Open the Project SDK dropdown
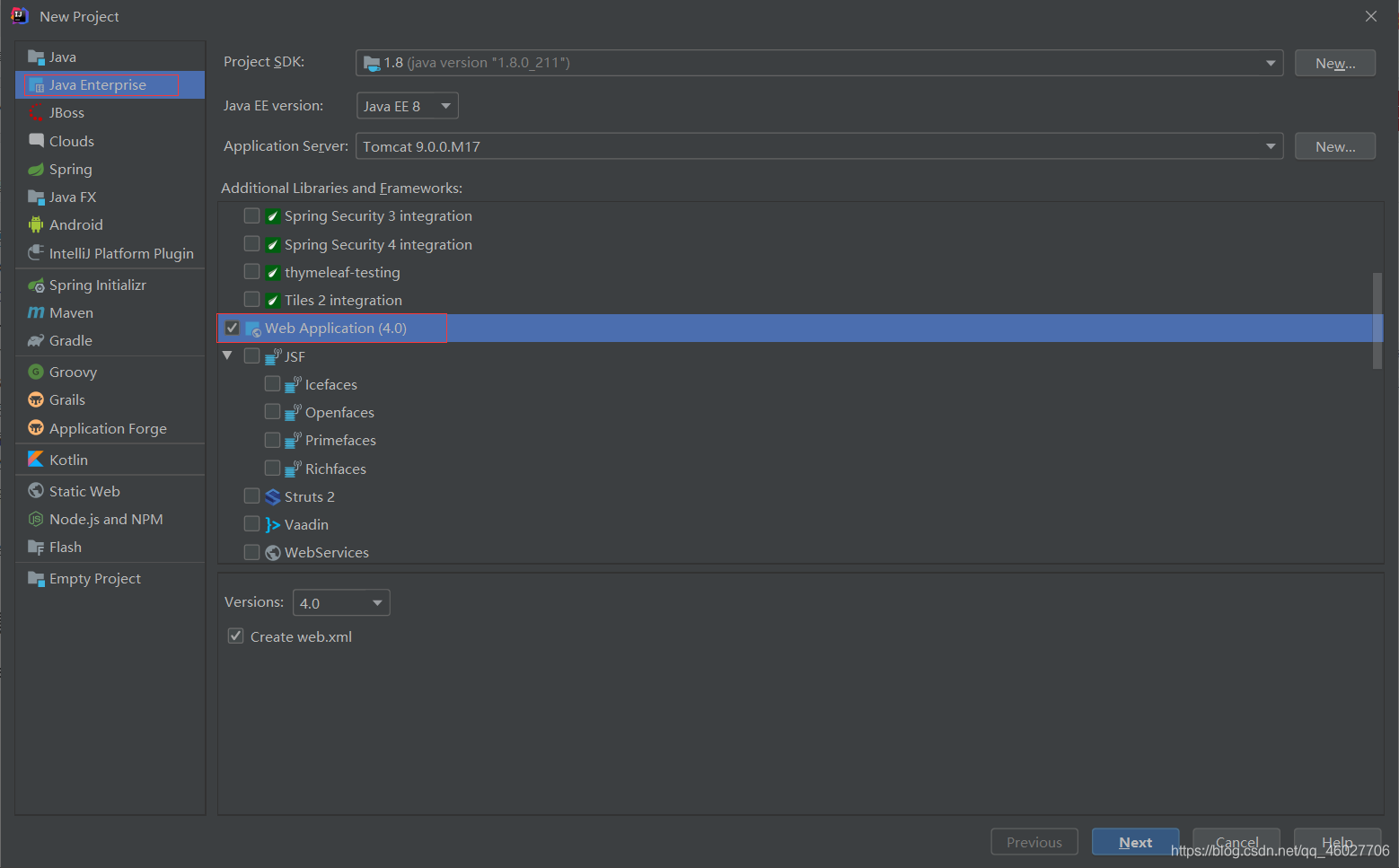The width and height of the screenshot is (1399, 868). click(x=819, y=63)
